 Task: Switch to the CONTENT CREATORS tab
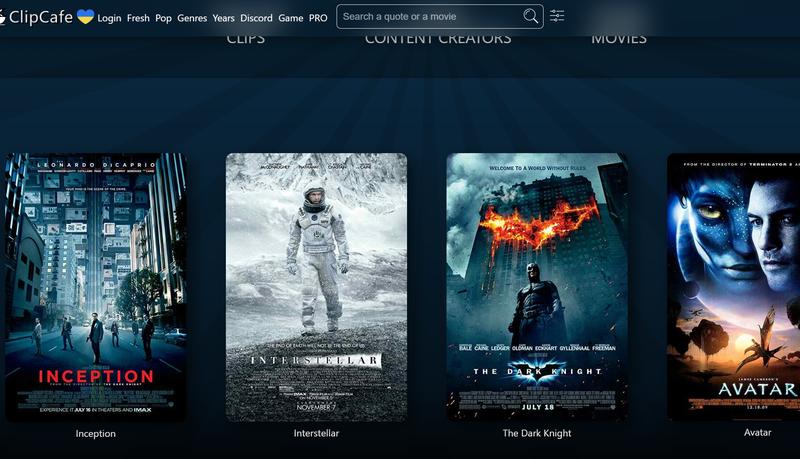438,39
